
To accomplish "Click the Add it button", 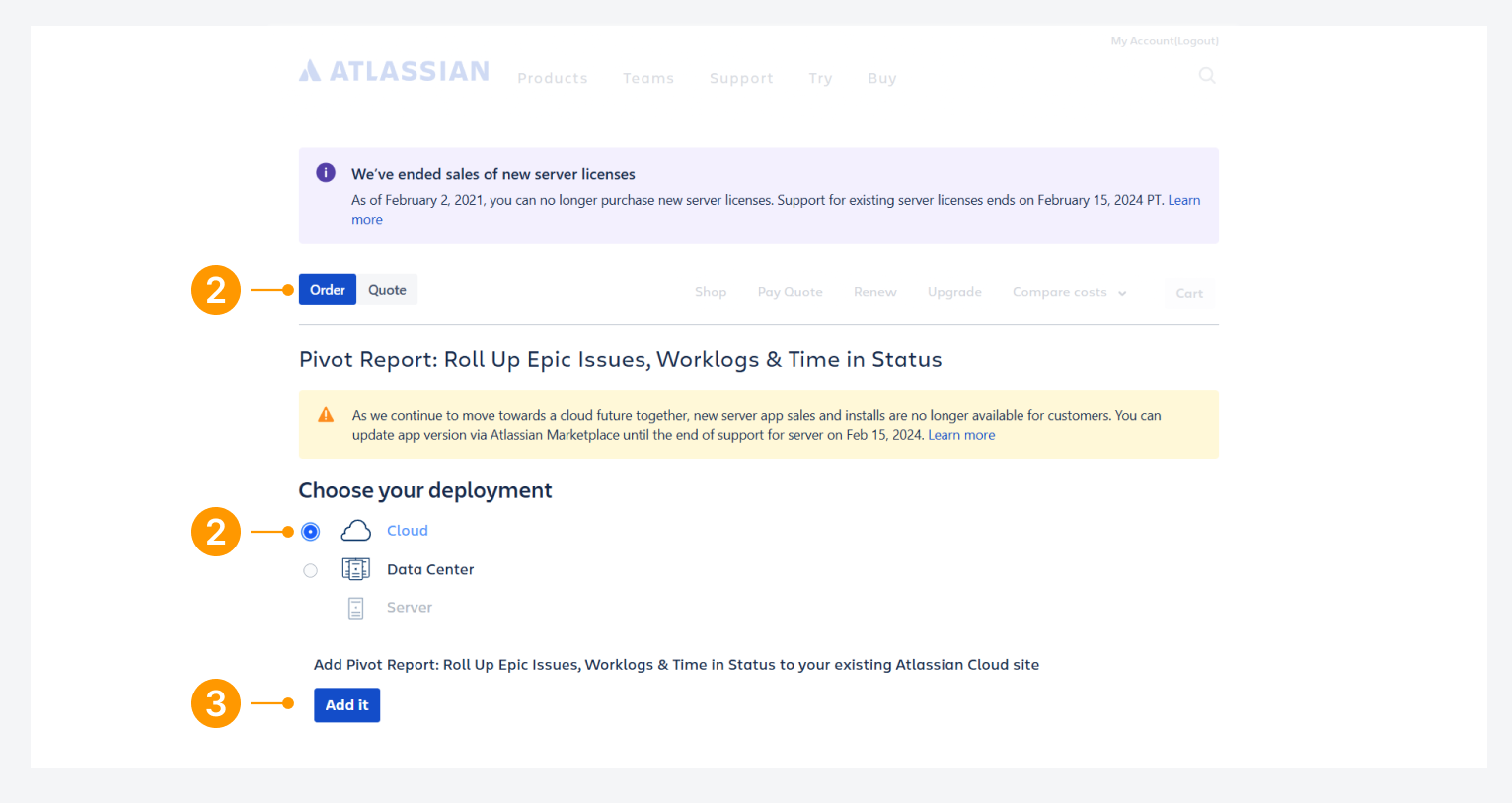I will click(x=347, y=705).
